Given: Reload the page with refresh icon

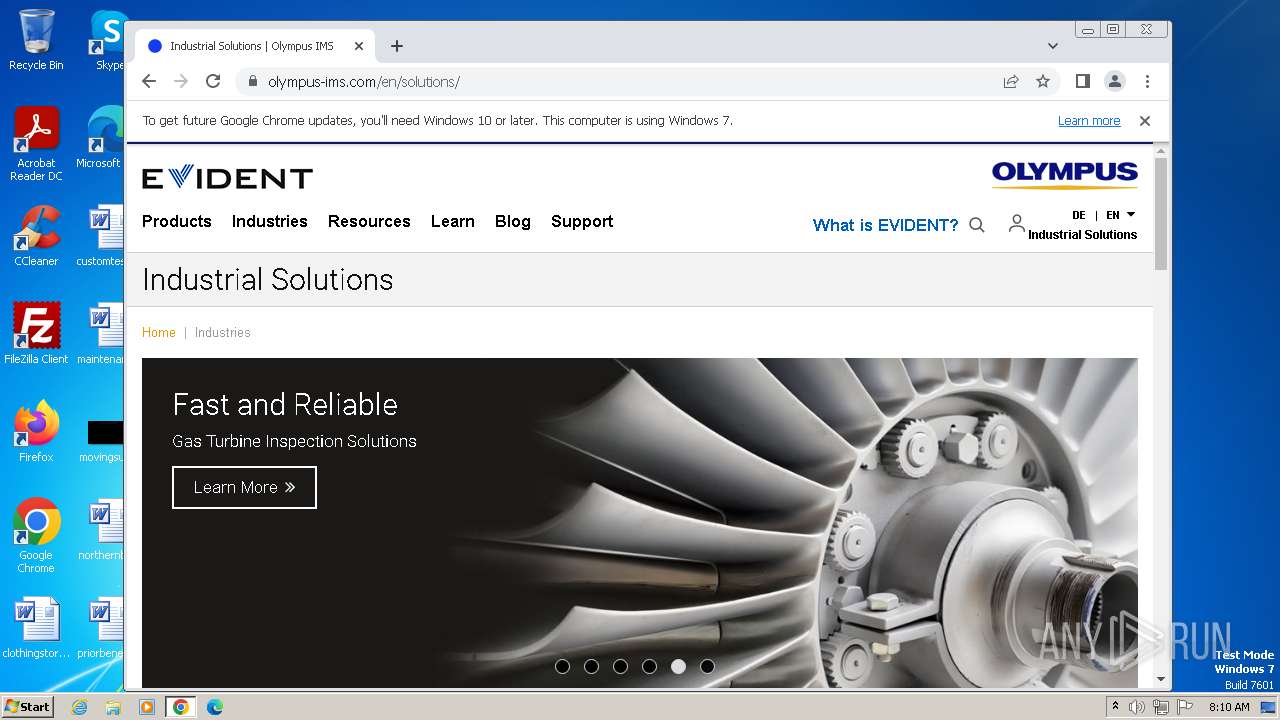Looking at the screenshot, I should 213,81.
